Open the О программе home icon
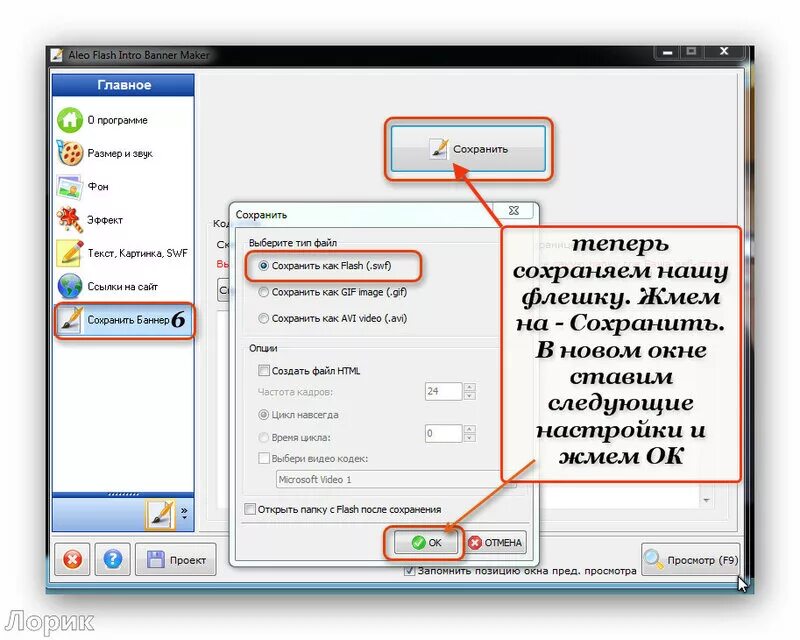Image resolution: width=800 pixels, height=640 pixels. [69, 120]
